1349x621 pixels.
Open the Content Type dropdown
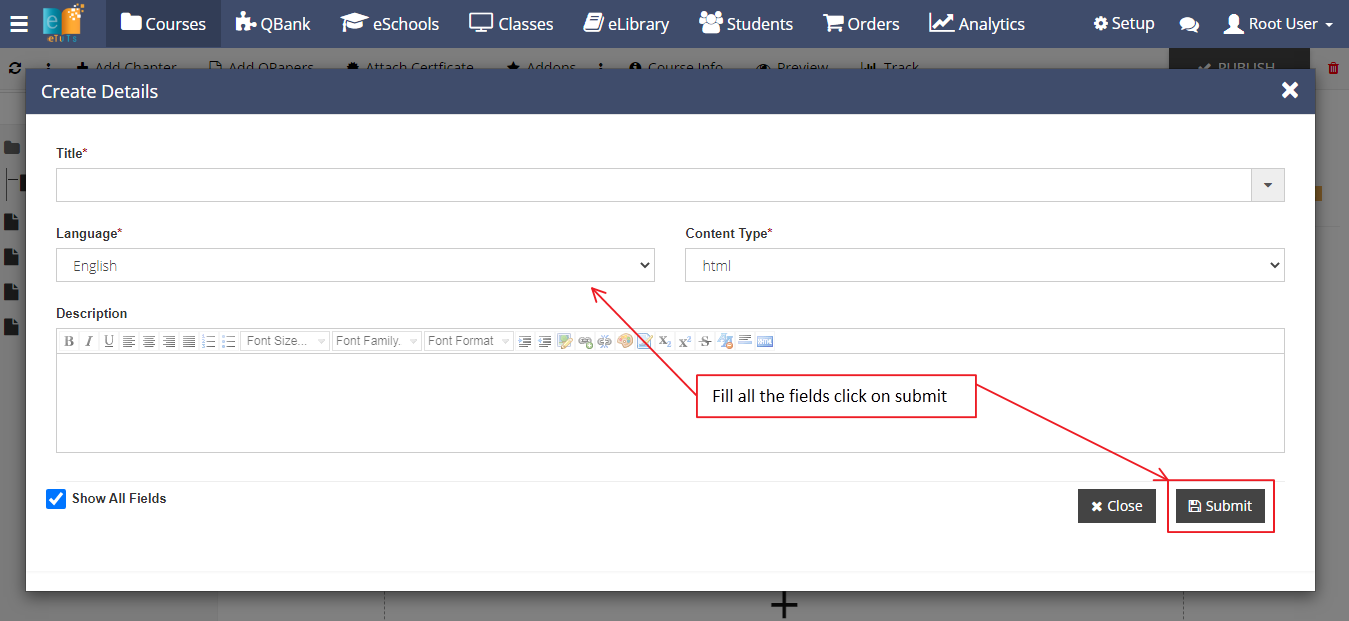click(x=985, y=265)
